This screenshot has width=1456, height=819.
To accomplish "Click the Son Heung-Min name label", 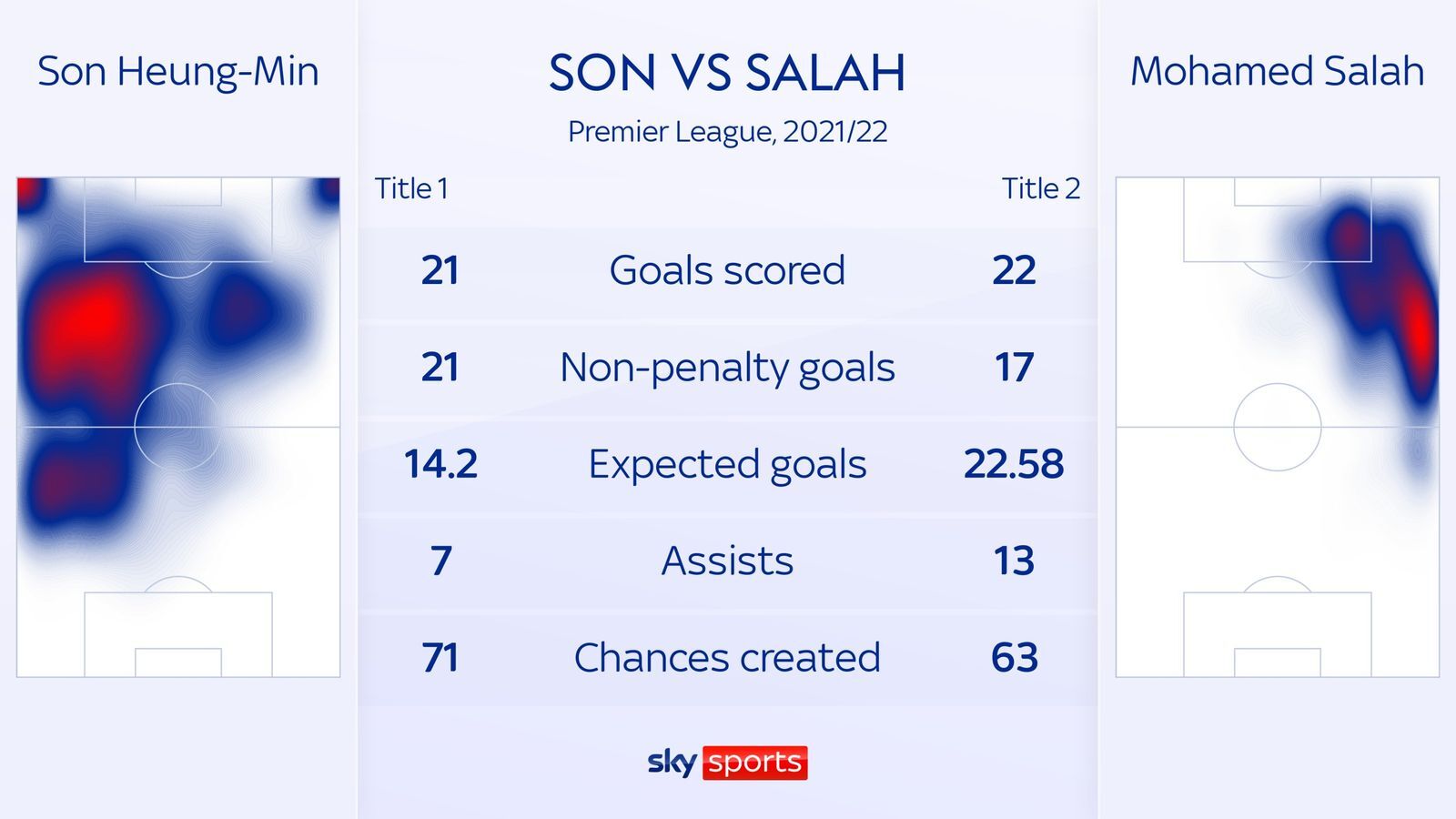I will point(178,72).
